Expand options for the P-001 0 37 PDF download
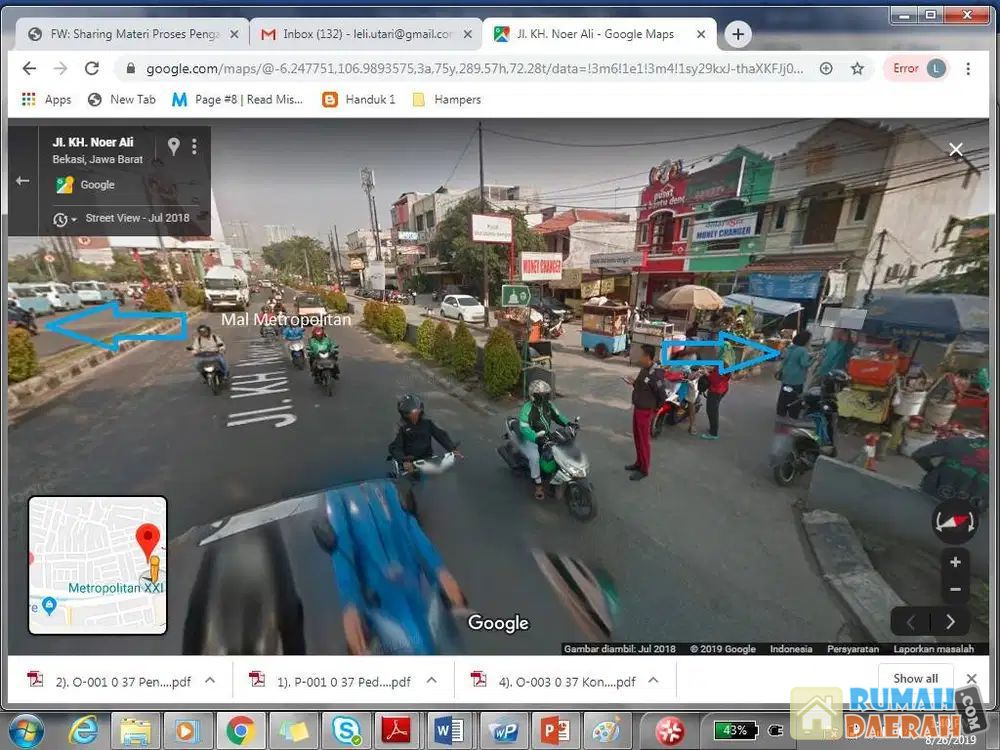 click(x=431, y=681)
